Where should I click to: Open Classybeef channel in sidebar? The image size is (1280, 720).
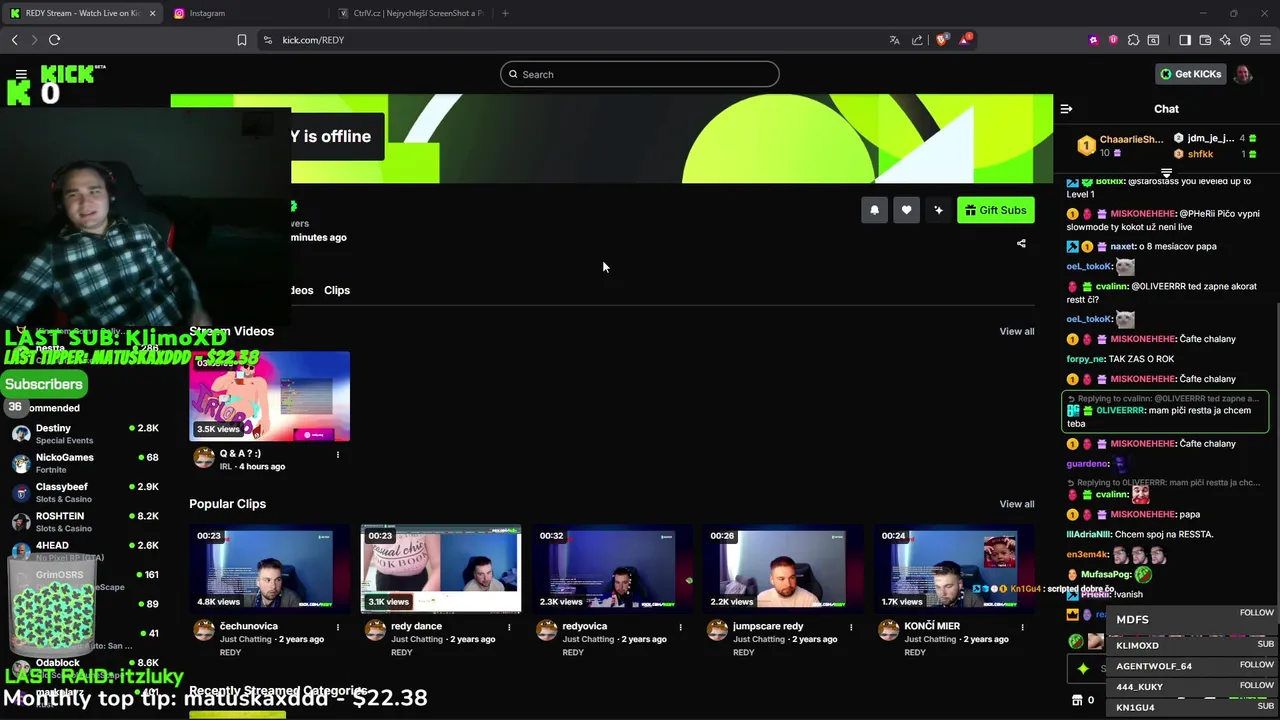pyautogui.click(x=85, y=492)
